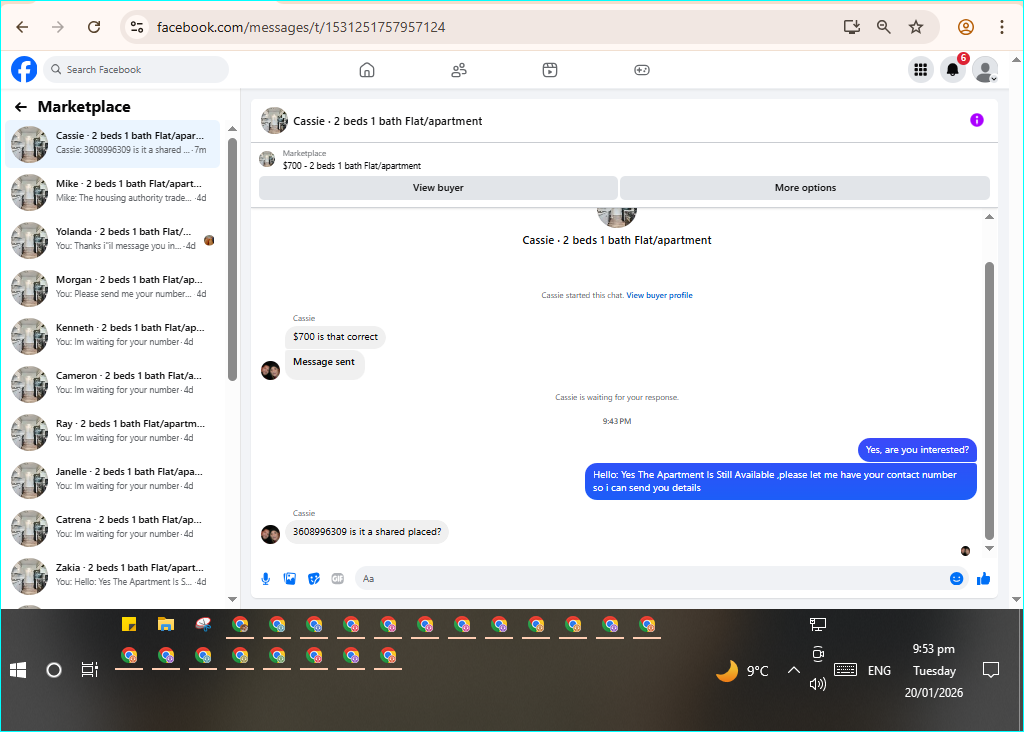
Task: Open the volume control in system tray
Action: coord(818,684)
